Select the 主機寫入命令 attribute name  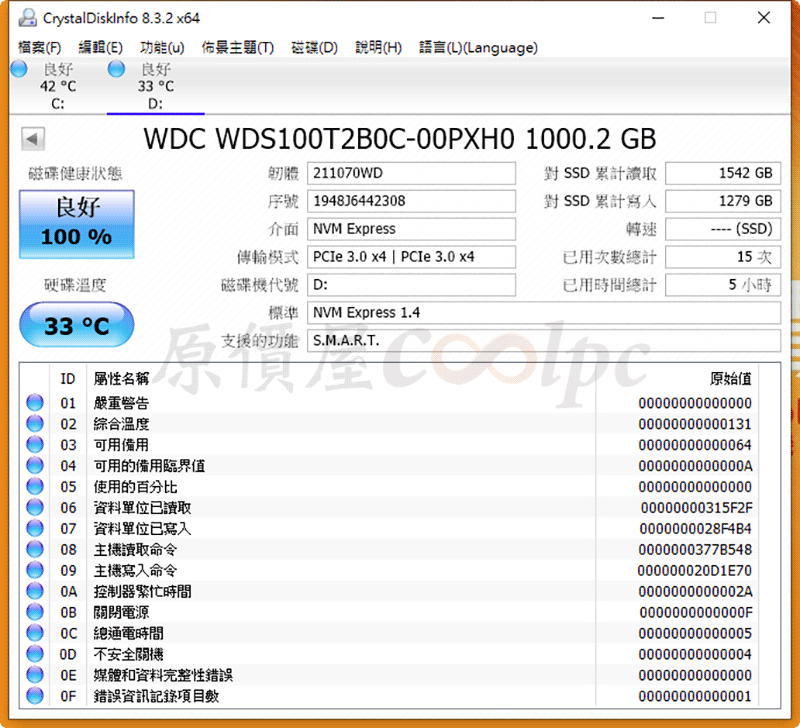point(135,570)
